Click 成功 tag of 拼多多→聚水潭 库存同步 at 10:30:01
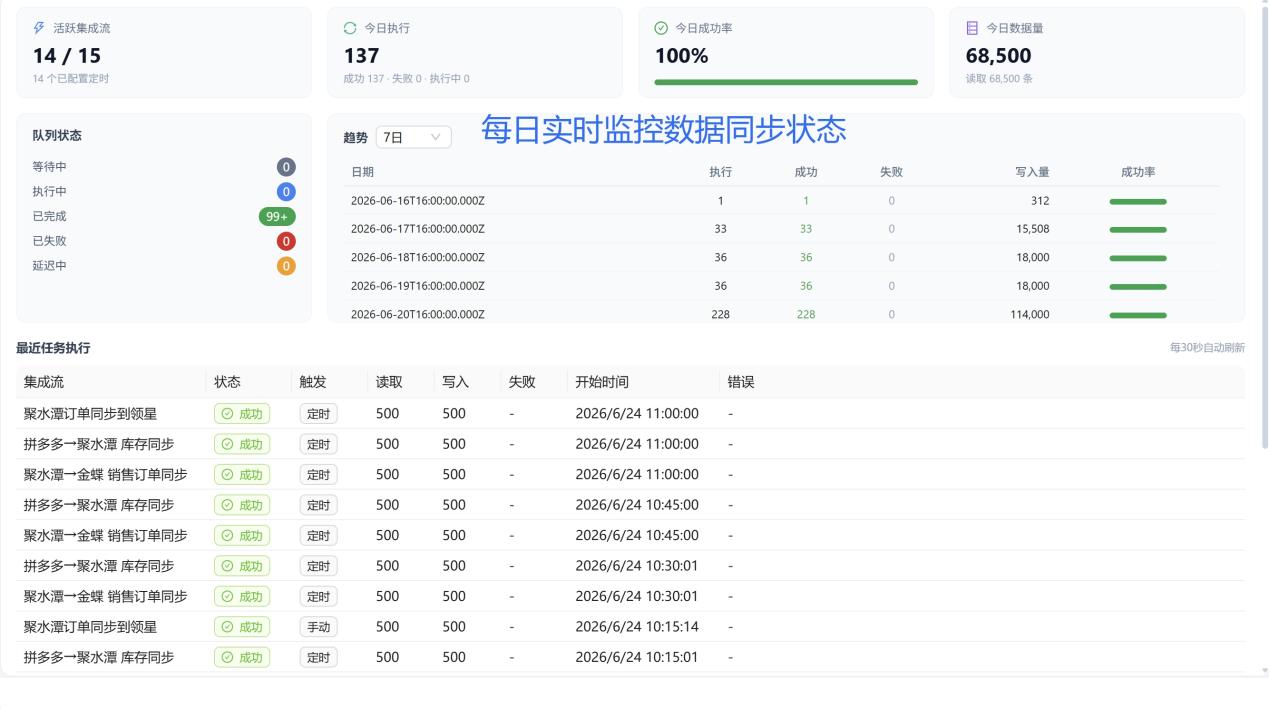The height and width of the screenshot is (709, 1269). click(242, 566)
